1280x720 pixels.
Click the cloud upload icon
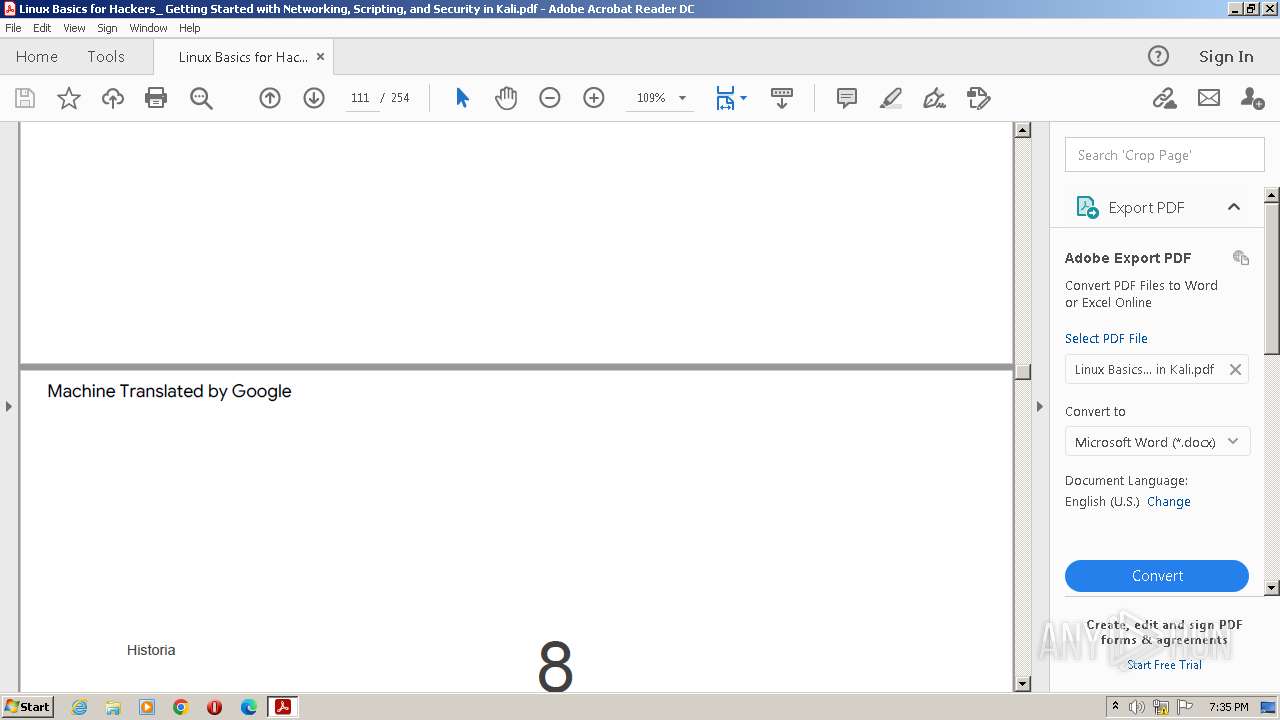[x=113, y=98]
